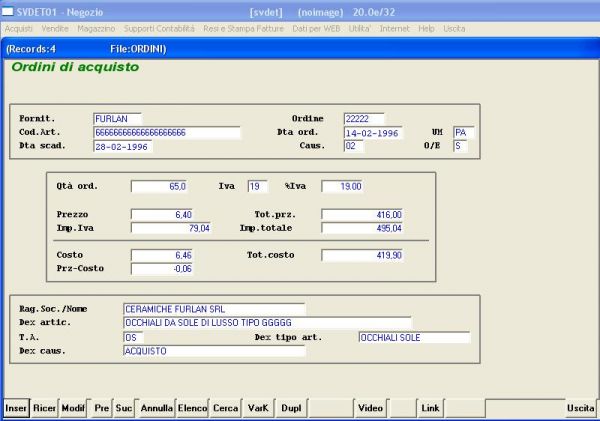Click the '[svdet]' text in title bar
The width and height of the screenshot is (600, 421).
(266, 12)
